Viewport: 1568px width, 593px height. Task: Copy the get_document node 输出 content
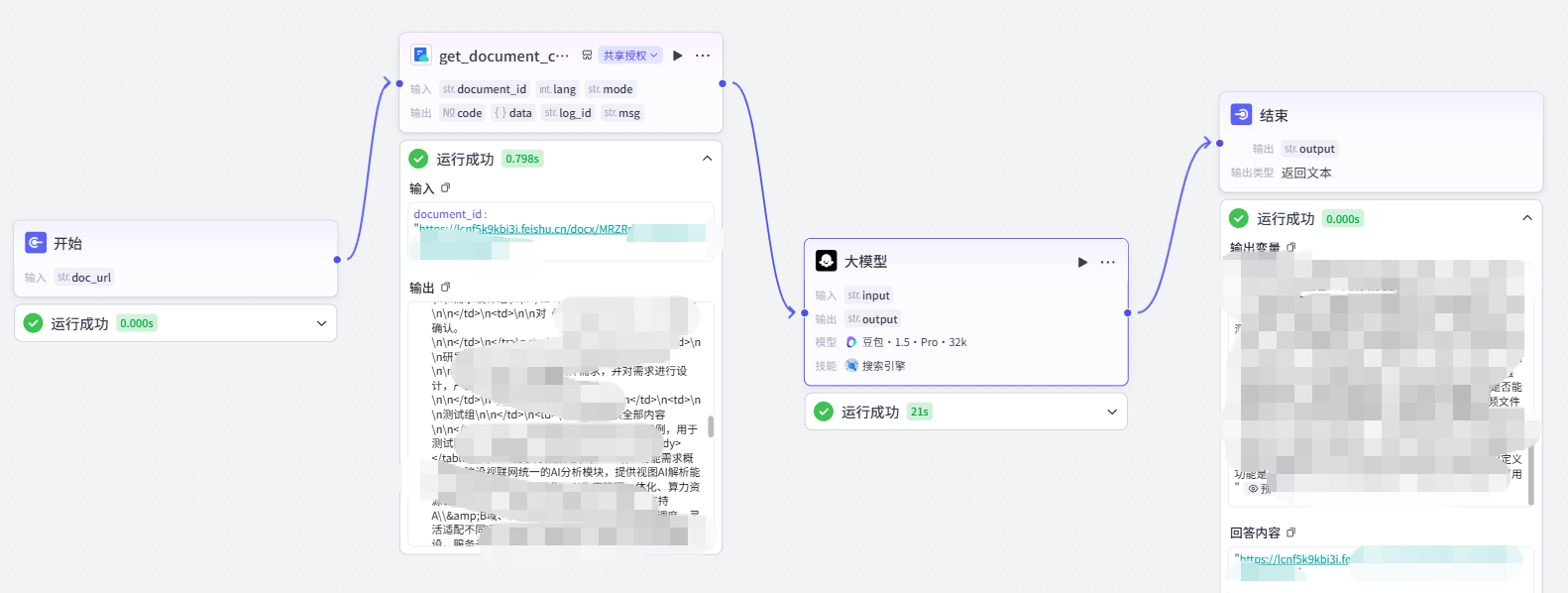(x=446, y=287)
